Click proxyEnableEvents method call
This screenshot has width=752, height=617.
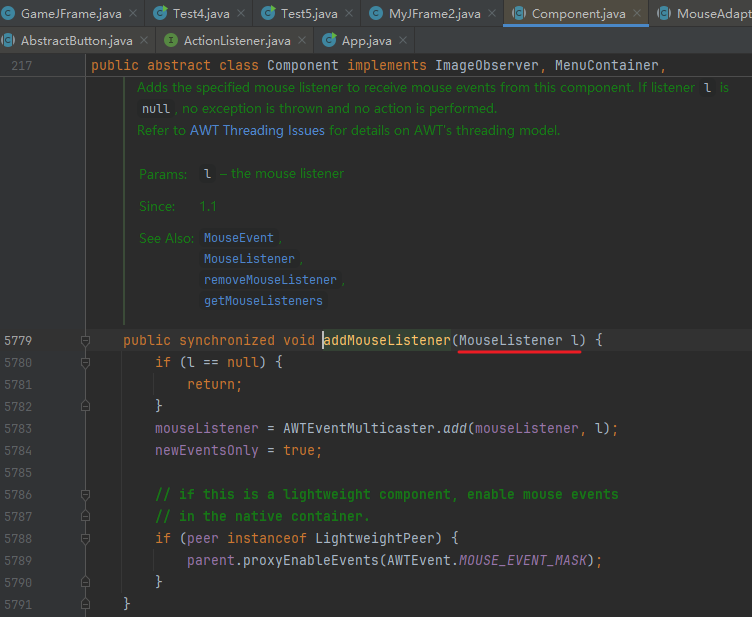click(x=311, y=560)
